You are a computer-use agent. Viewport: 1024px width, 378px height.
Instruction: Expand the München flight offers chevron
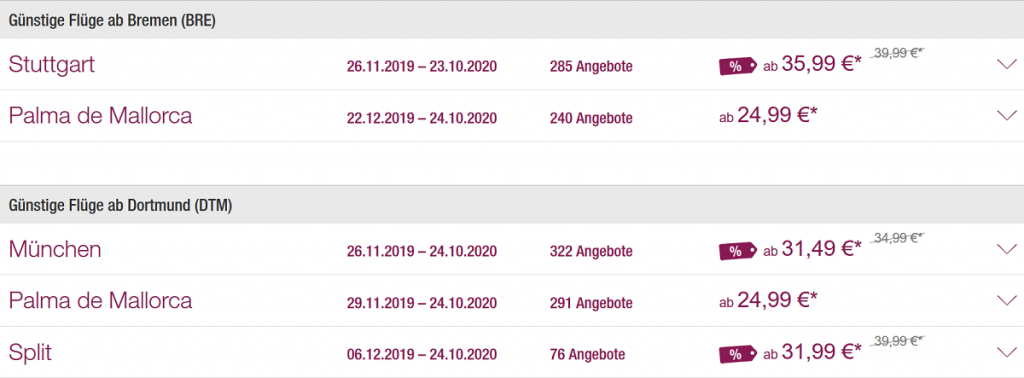click(x=1007, y=249)
